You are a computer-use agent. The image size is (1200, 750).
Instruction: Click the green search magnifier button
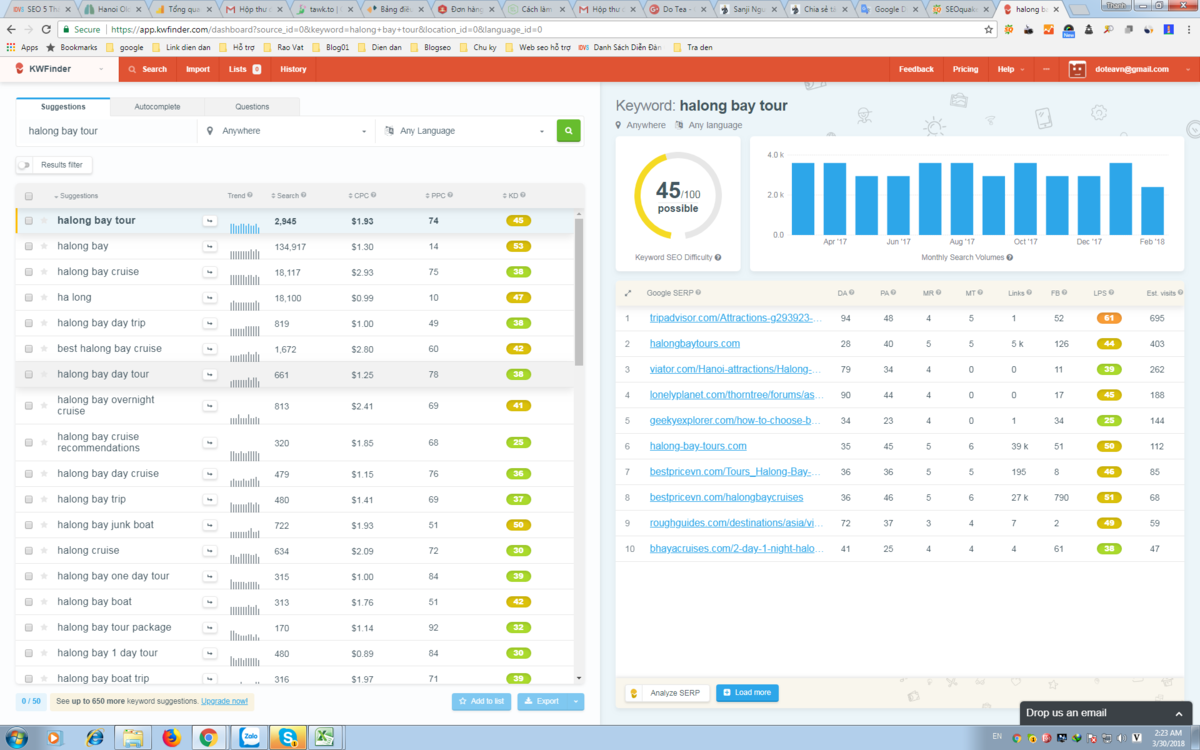[568, 131]
